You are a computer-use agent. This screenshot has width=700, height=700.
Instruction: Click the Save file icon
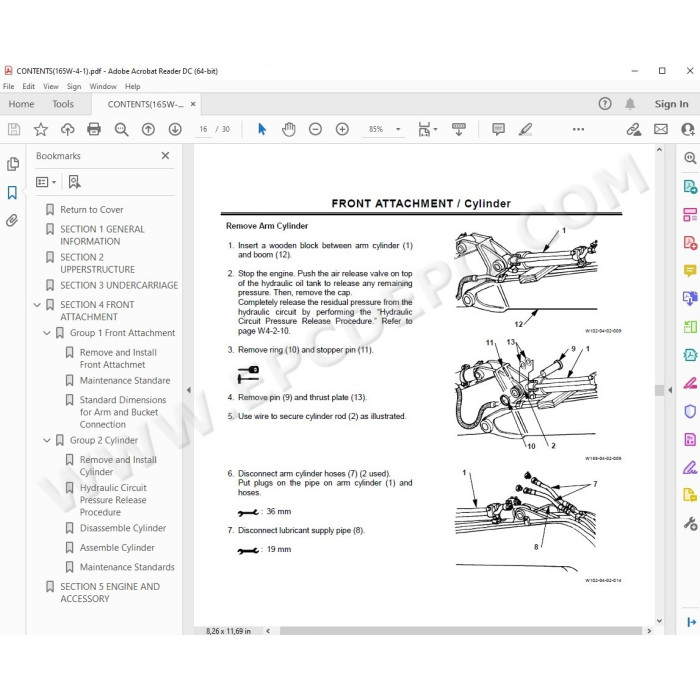pos(14,129)
